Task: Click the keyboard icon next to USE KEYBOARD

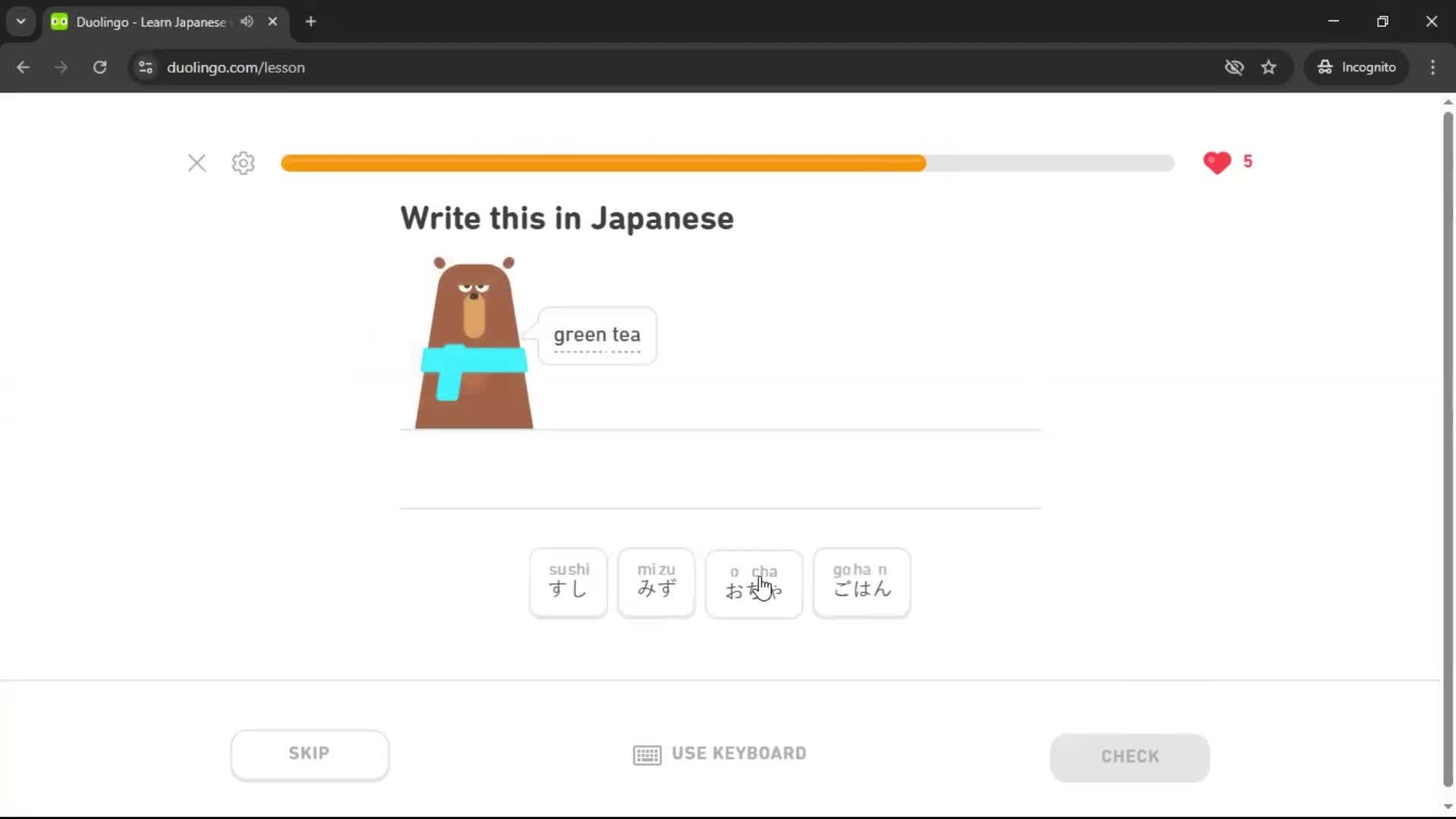Action: click(646, 754)
